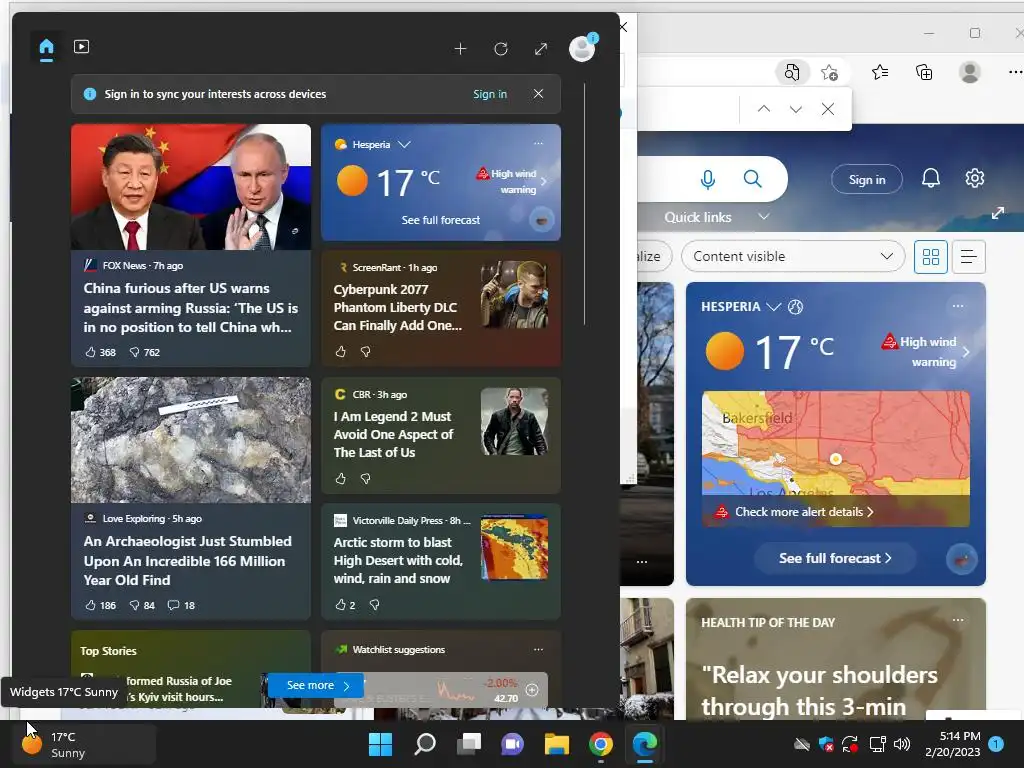Open High wind warning in Widgets weather card
1024x768 pixels.
coord(513,182)
